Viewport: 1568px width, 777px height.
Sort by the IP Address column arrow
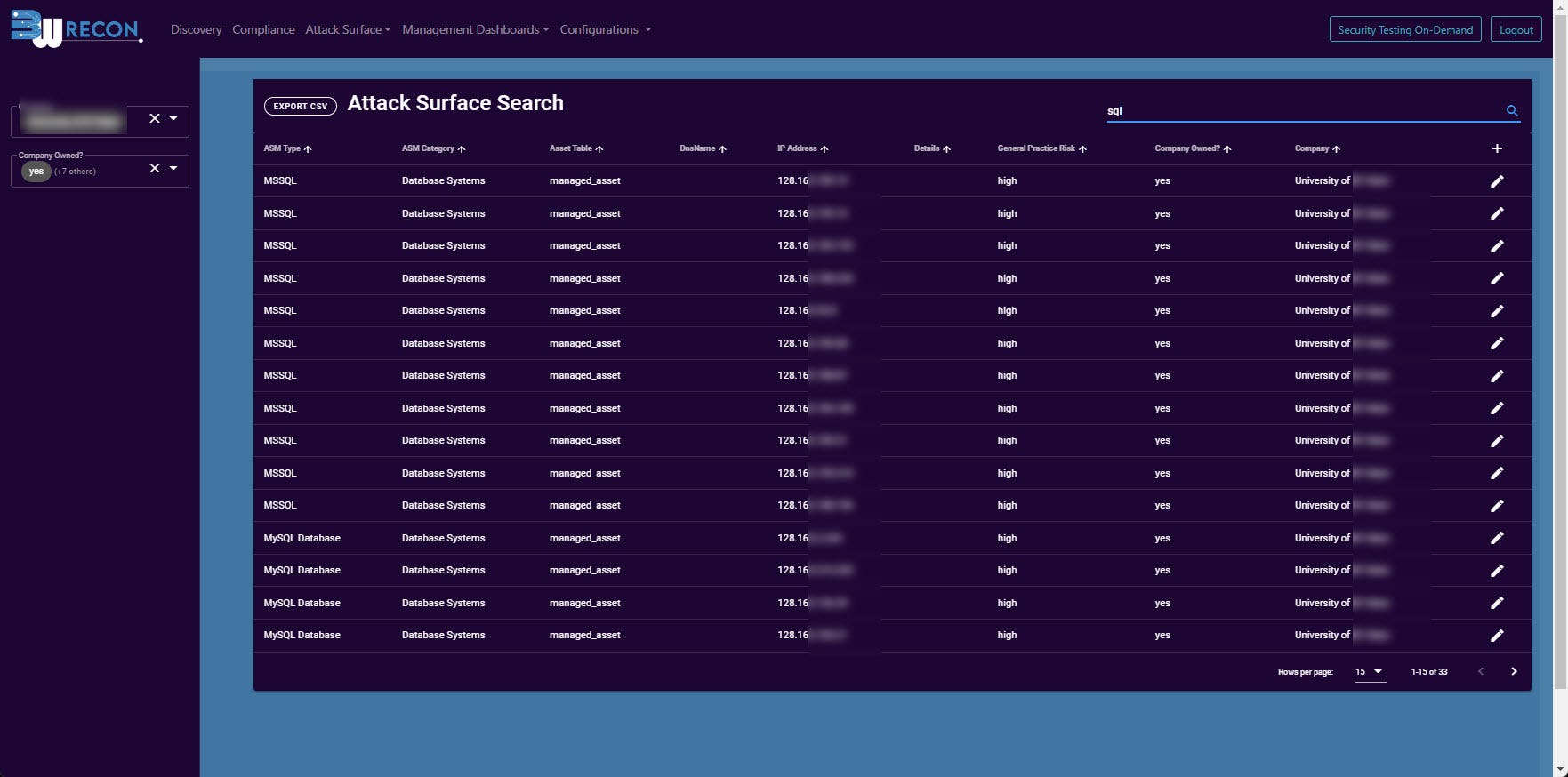click(x=824, y=149)
